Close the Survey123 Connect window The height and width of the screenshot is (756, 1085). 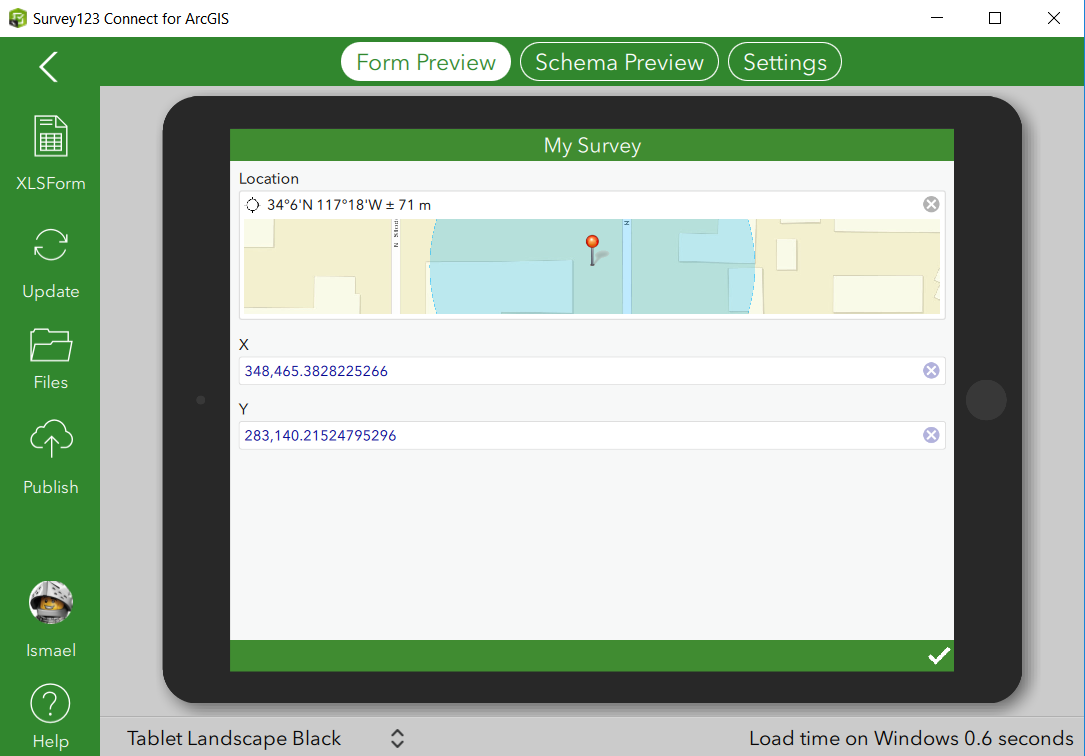(x=1054, y=18)
